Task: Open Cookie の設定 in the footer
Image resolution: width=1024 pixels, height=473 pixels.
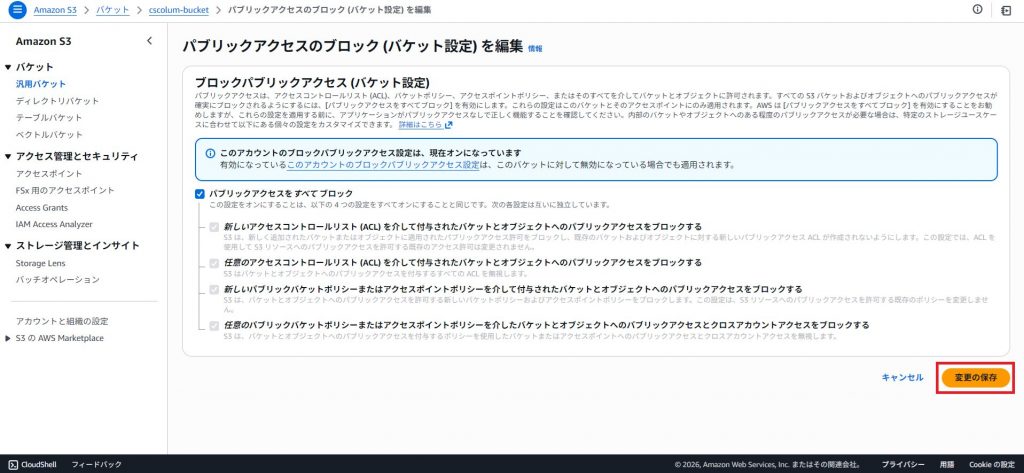Action: [x=992, y=464]
